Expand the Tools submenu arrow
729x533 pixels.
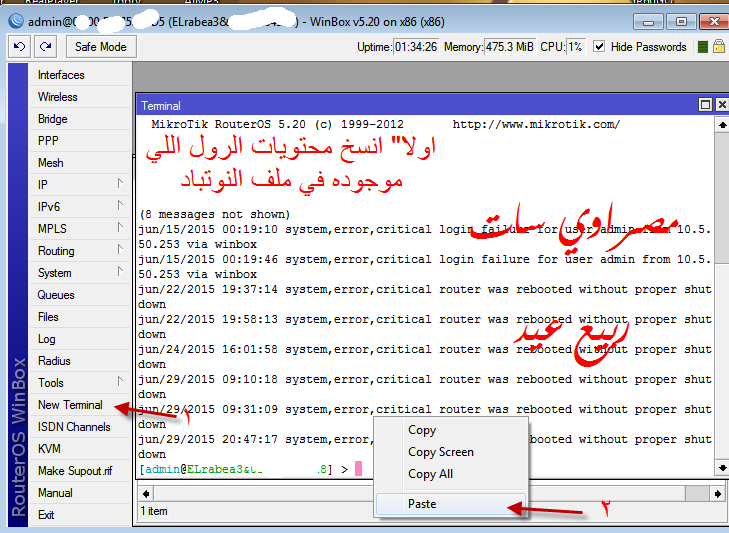click(x=120, y=382)
